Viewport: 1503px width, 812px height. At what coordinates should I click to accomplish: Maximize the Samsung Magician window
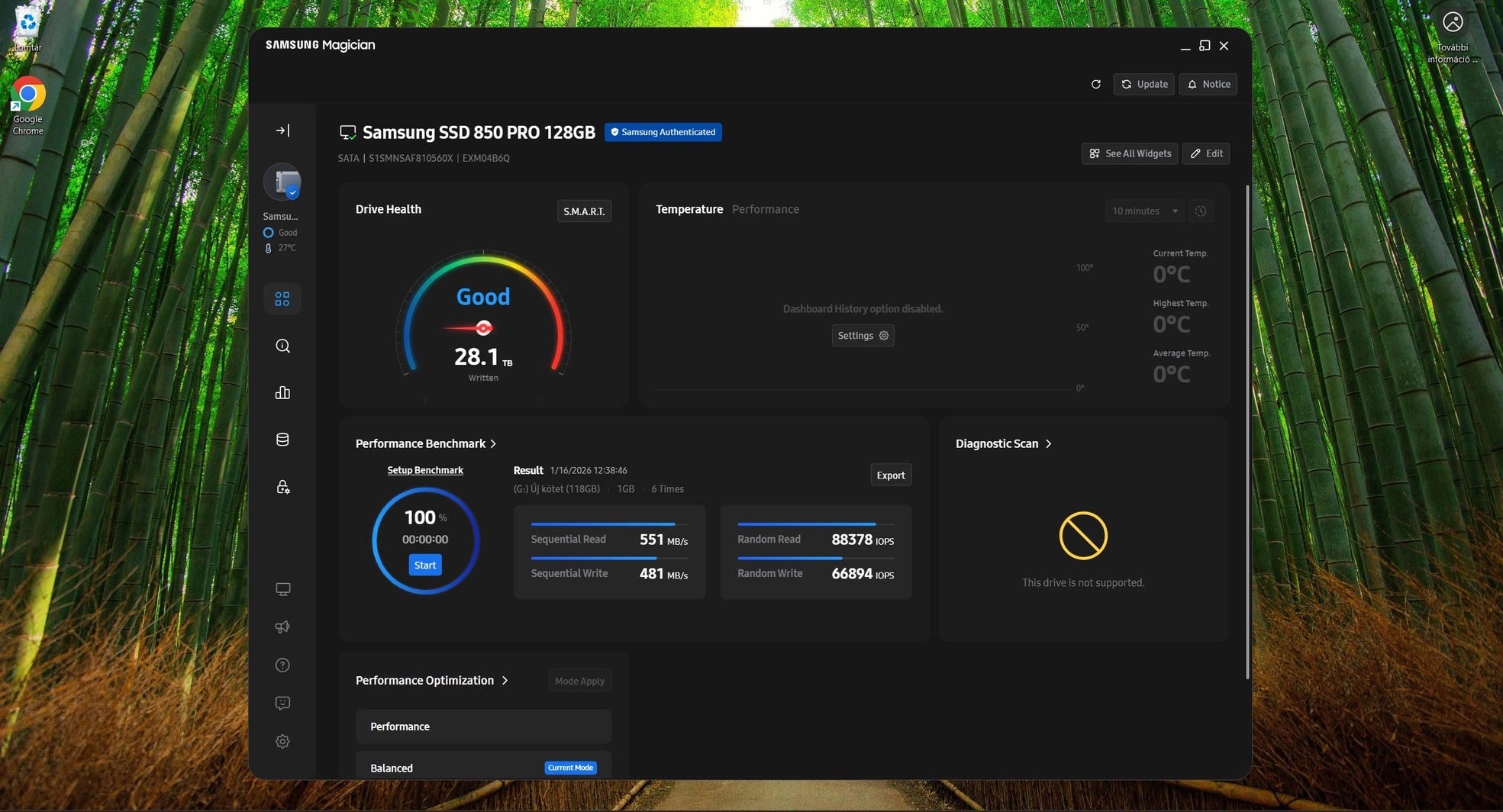(1205, 46)
